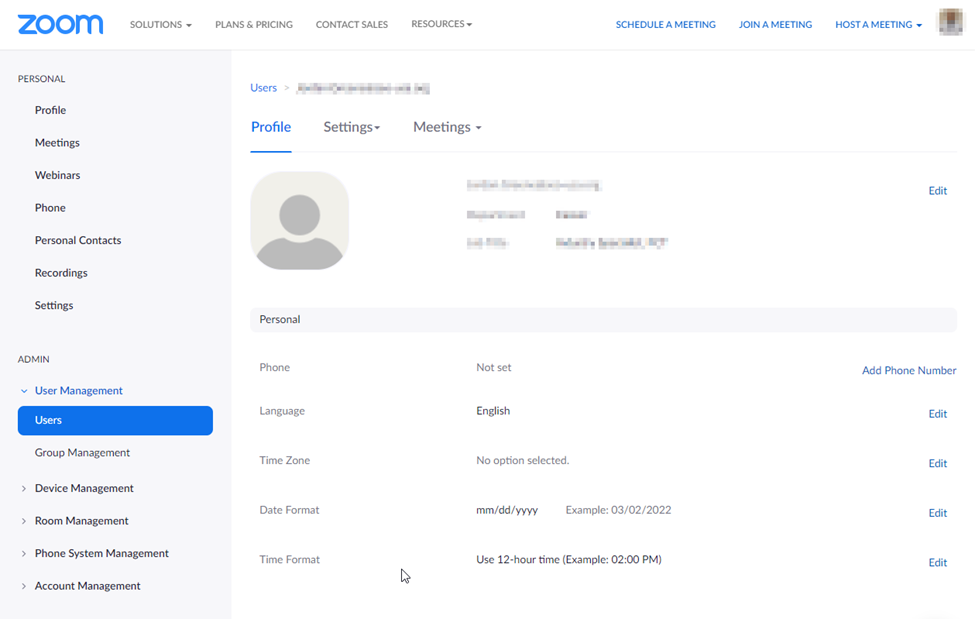Open Personal Contacts in sidebar
The image size is (975, 619).
pyautogui.click(x=78, y=240)
